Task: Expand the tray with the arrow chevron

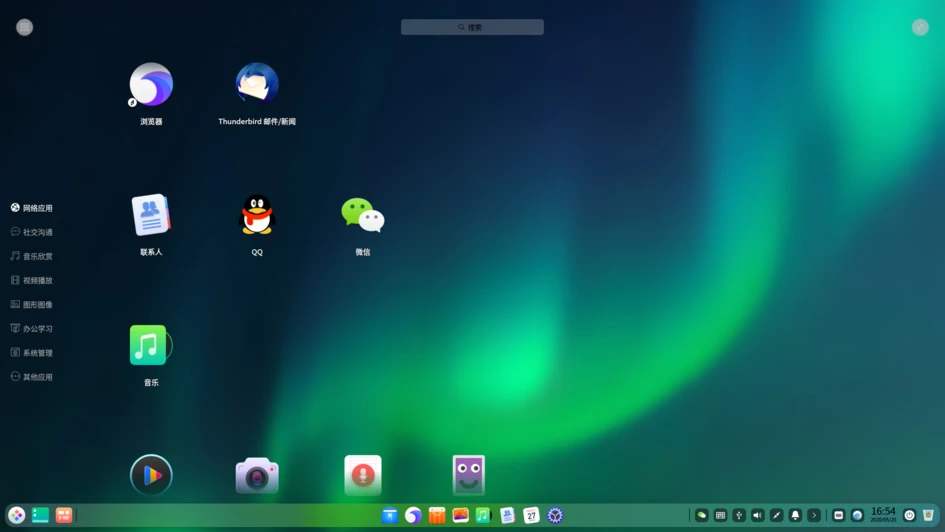Action: (813, 516)
